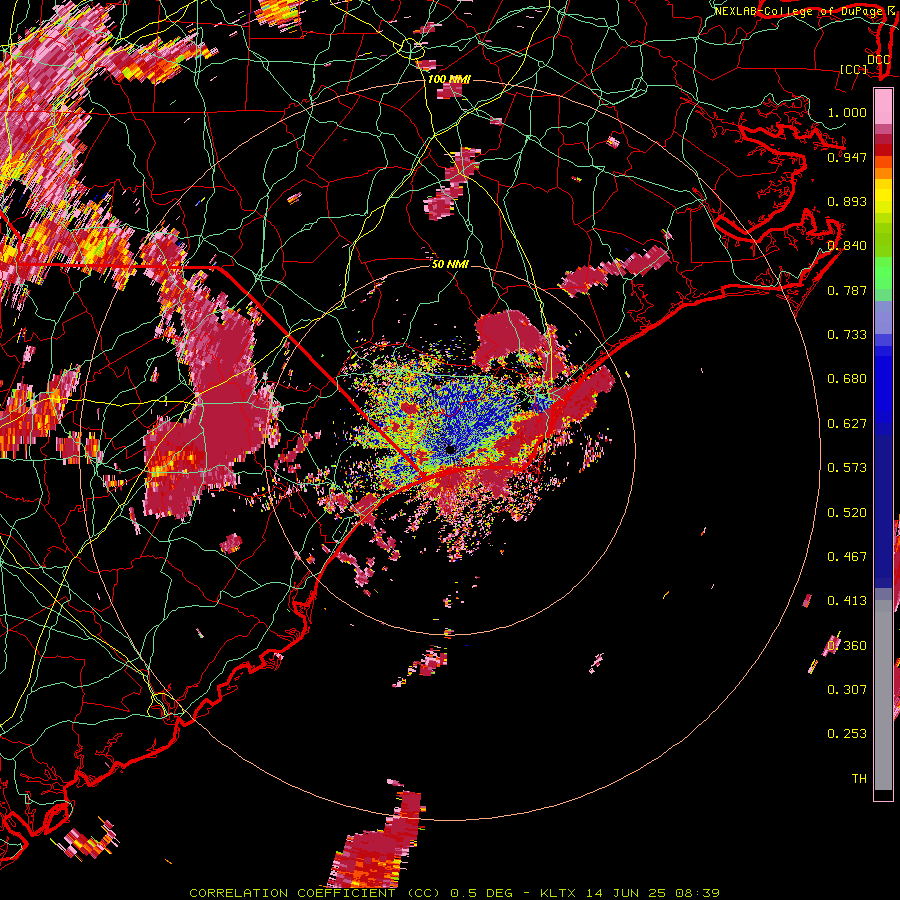This screenshot has width=900, height=900.
Task: Click the 0.307 legend value
Action: click(x=847, y=690)
